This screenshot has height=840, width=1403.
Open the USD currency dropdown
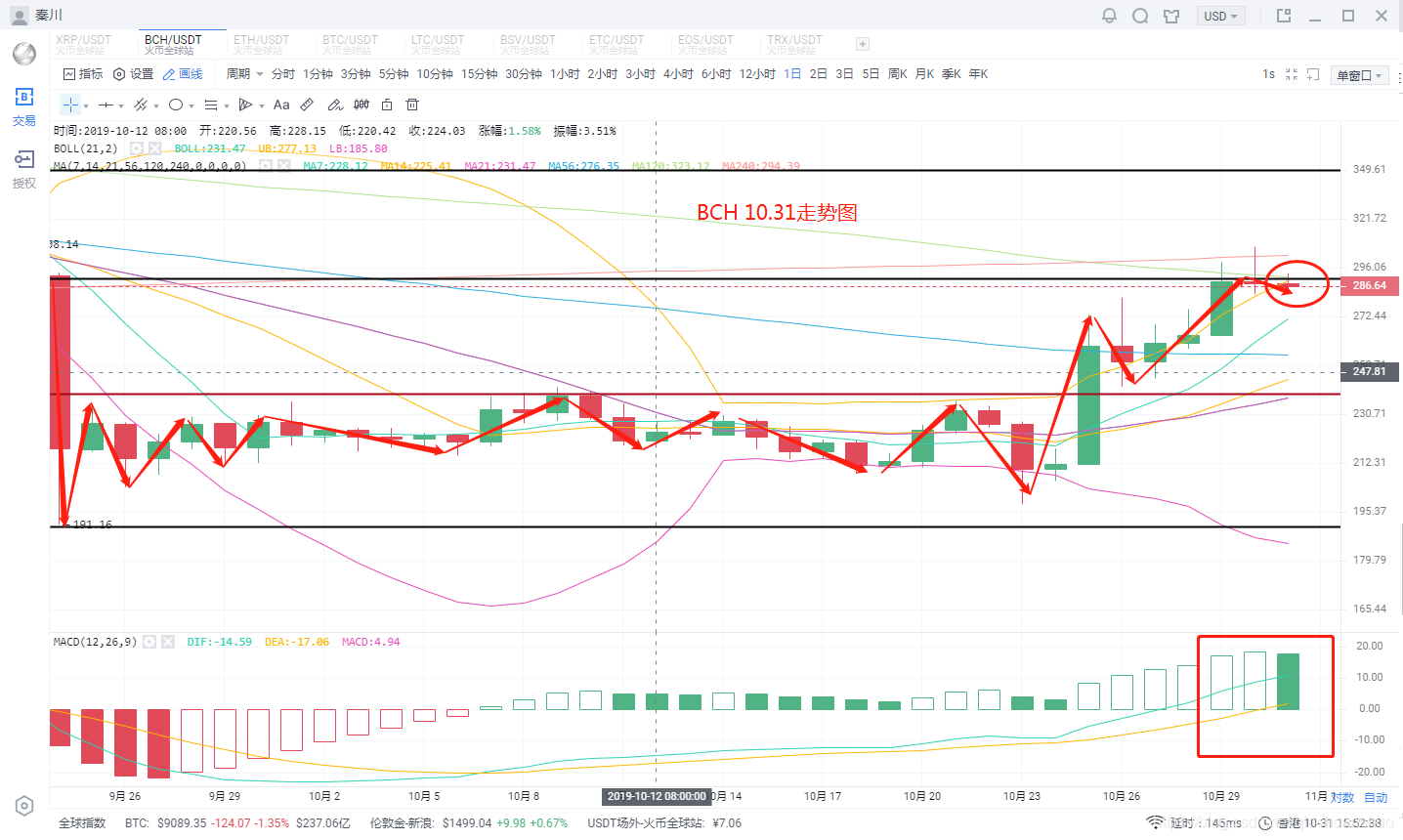[1220, 16]
